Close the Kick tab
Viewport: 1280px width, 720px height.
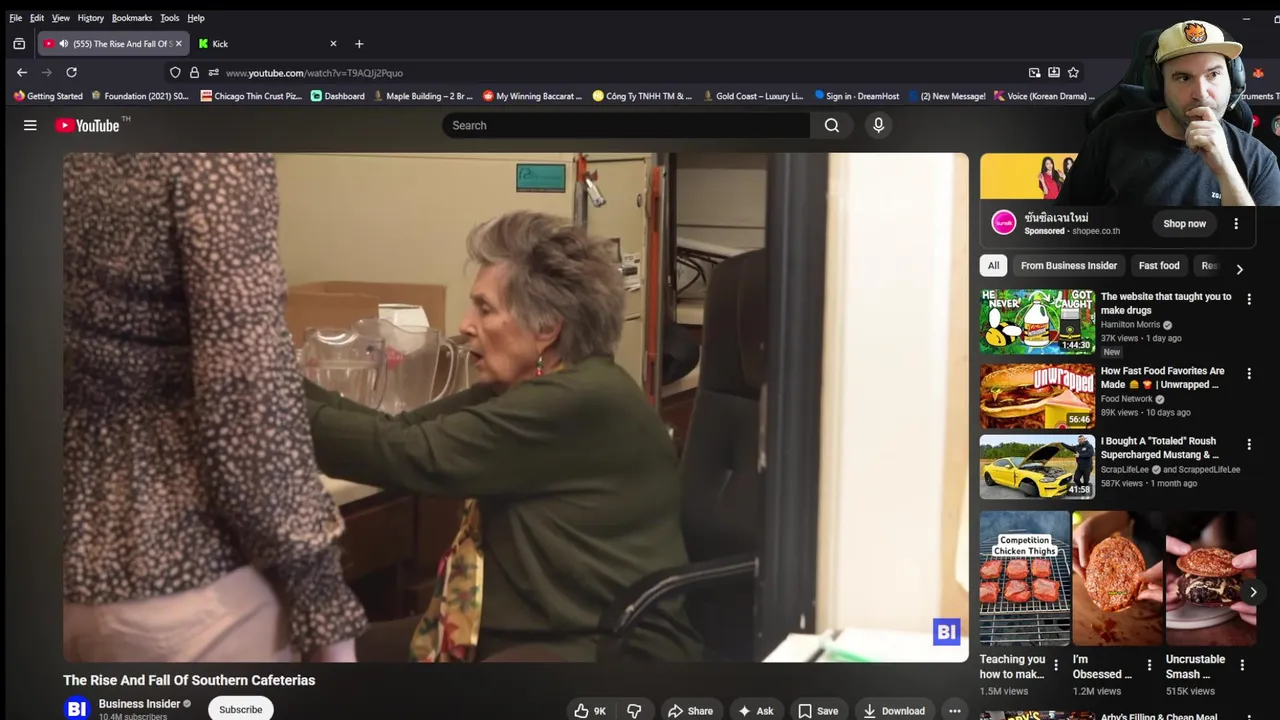tap(333, 44)
